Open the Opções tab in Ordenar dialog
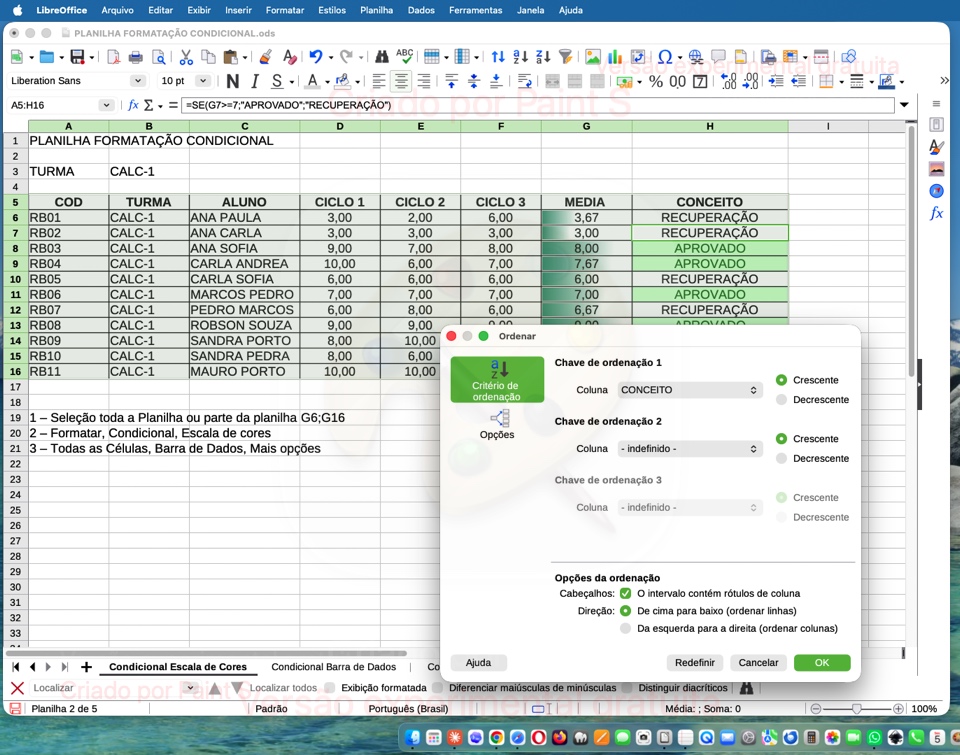The image size is (960, 755). [497, 424]
